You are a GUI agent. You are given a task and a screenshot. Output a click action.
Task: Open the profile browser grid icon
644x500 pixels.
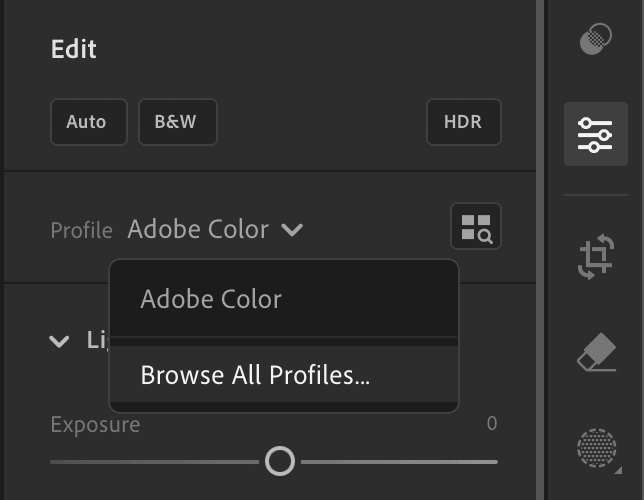[x=476, y=226]
